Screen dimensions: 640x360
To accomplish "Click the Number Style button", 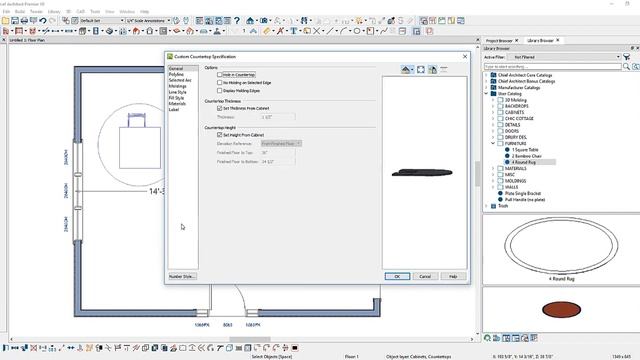I will pyautogui.click(x=182, y=276).
